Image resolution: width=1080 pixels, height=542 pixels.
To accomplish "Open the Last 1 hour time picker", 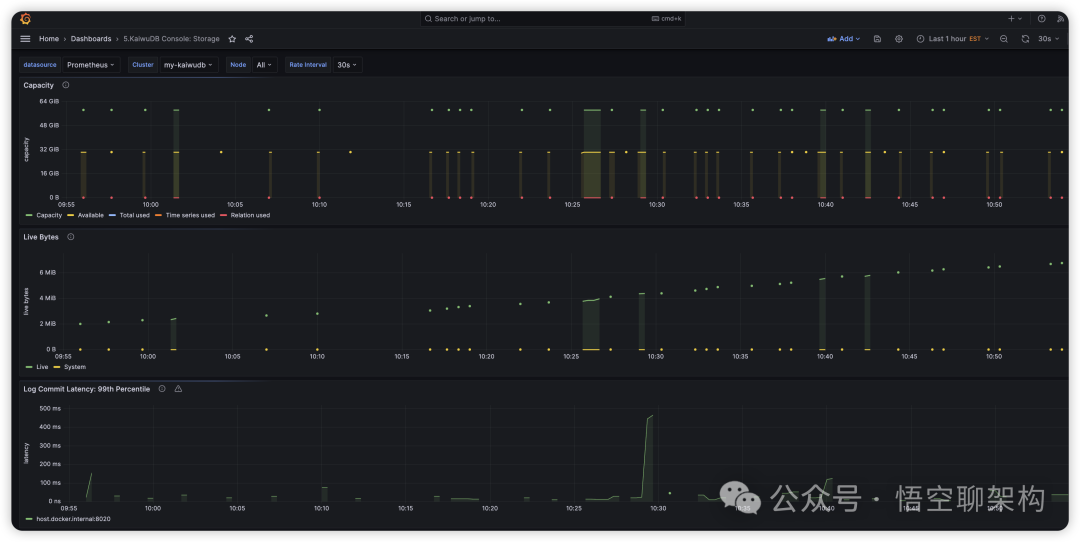I will [952, 39].
